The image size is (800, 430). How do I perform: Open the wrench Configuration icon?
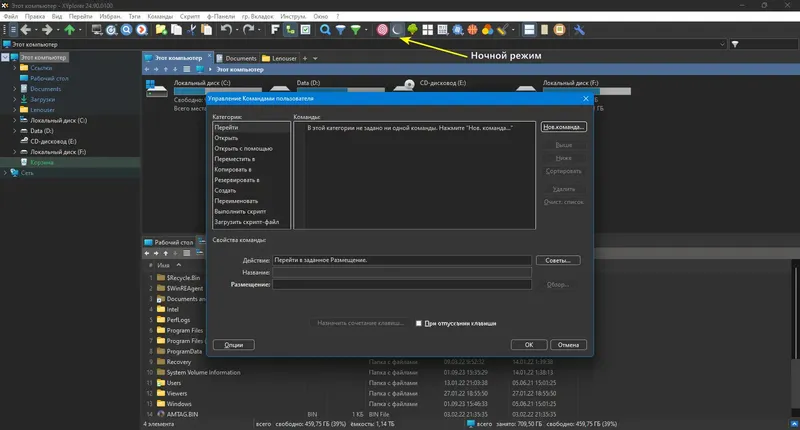[x=579, y=30]
